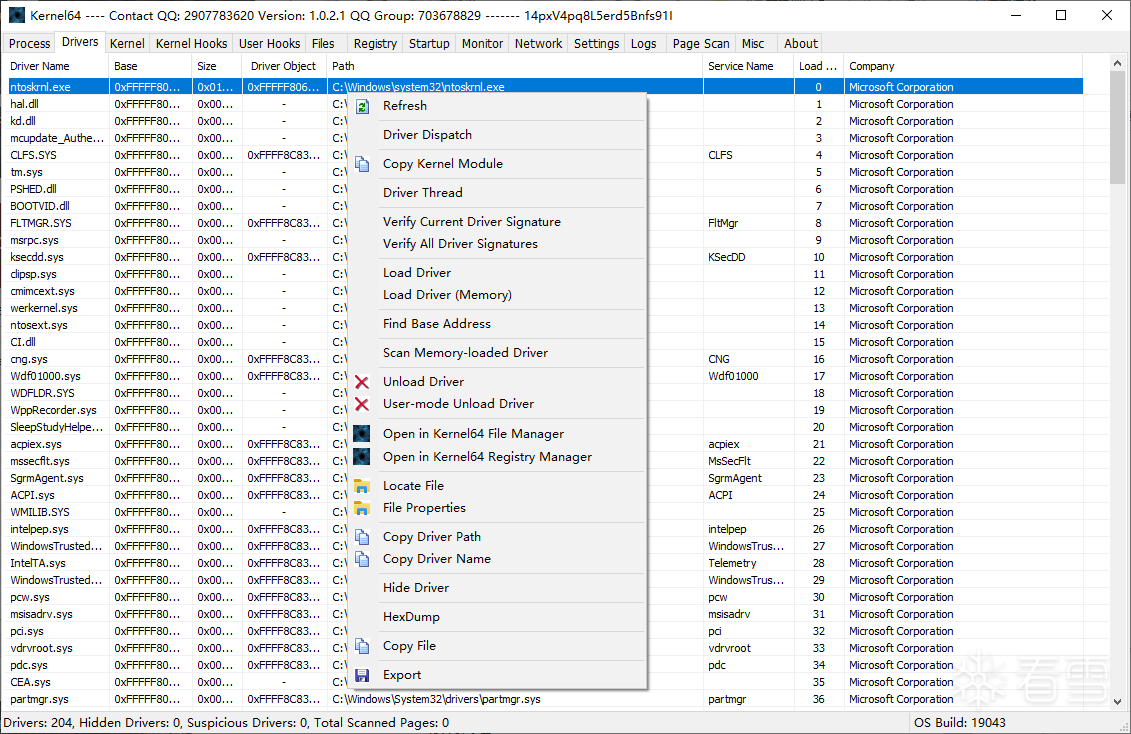Select Driver Dispatch from the context menu

point(427,135)
